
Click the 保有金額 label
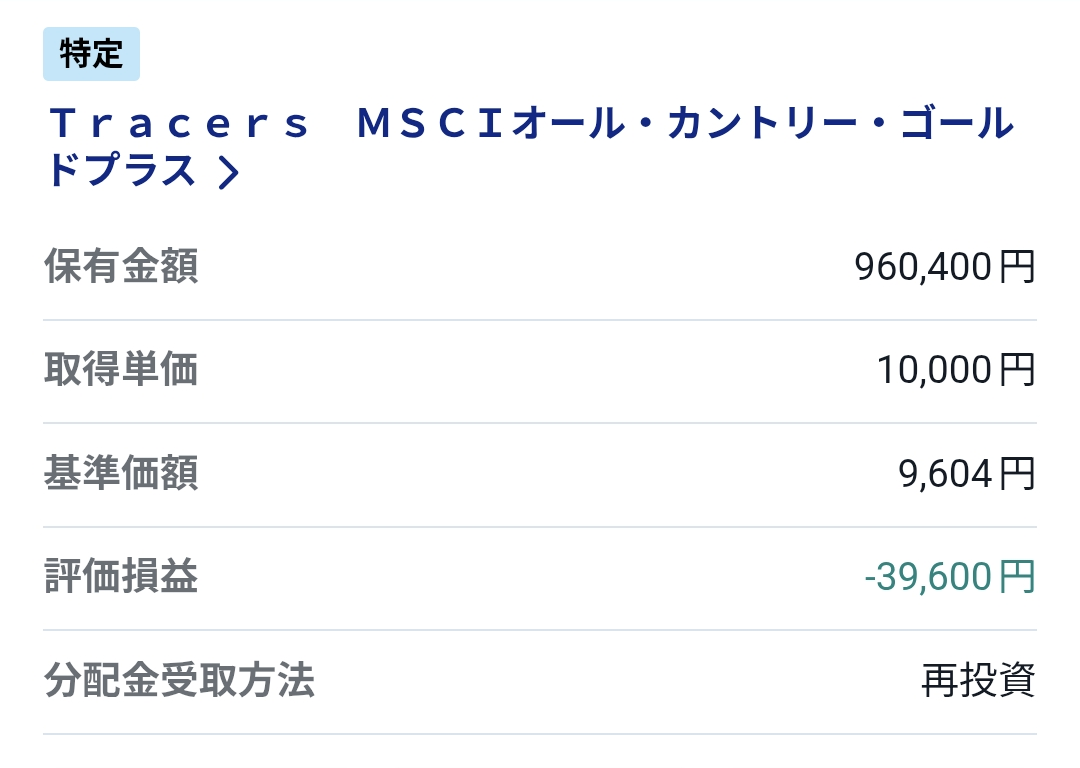(x=121, y=267)
